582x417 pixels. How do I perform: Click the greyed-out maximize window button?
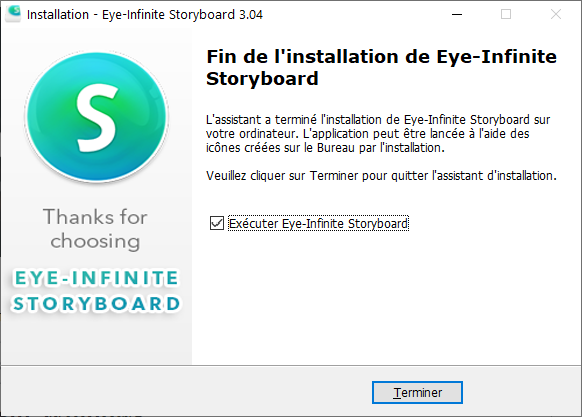coord(506,14)
